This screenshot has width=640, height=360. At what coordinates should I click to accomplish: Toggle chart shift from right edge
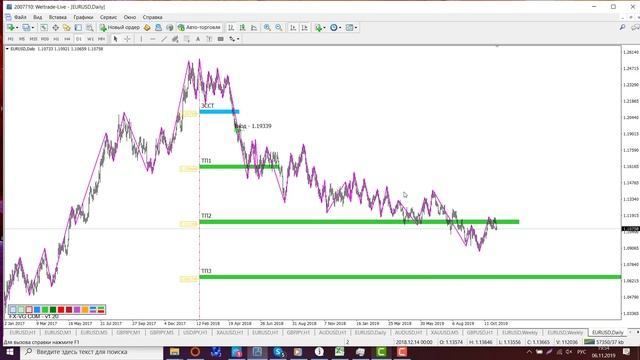tap(304, 28)
